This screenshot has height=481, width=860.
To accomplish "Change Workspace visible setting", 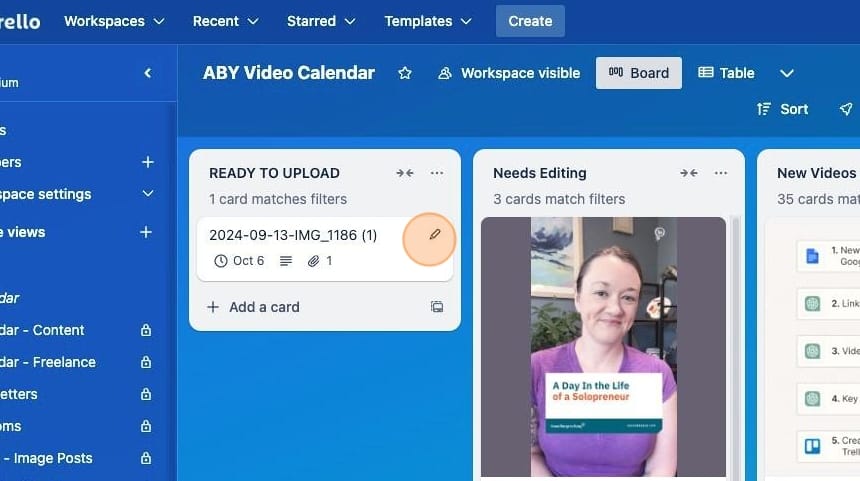I will point(509,73).
